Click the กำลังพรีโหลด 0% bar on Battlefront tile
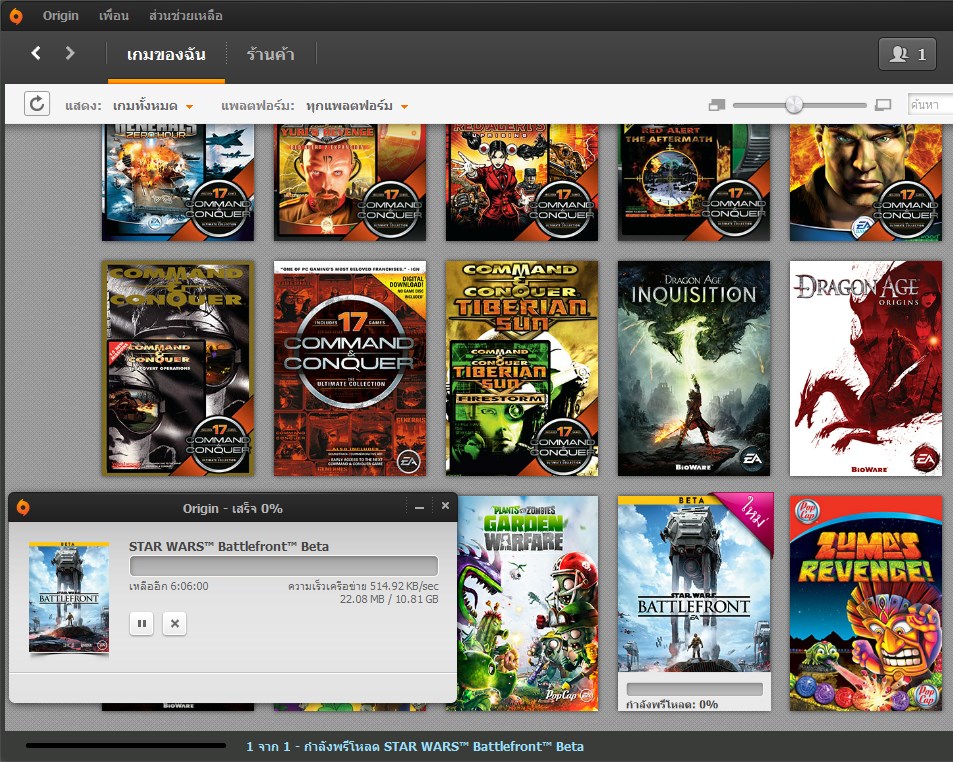The height and width of the screenshot is (762, 953). coord(695,689)
